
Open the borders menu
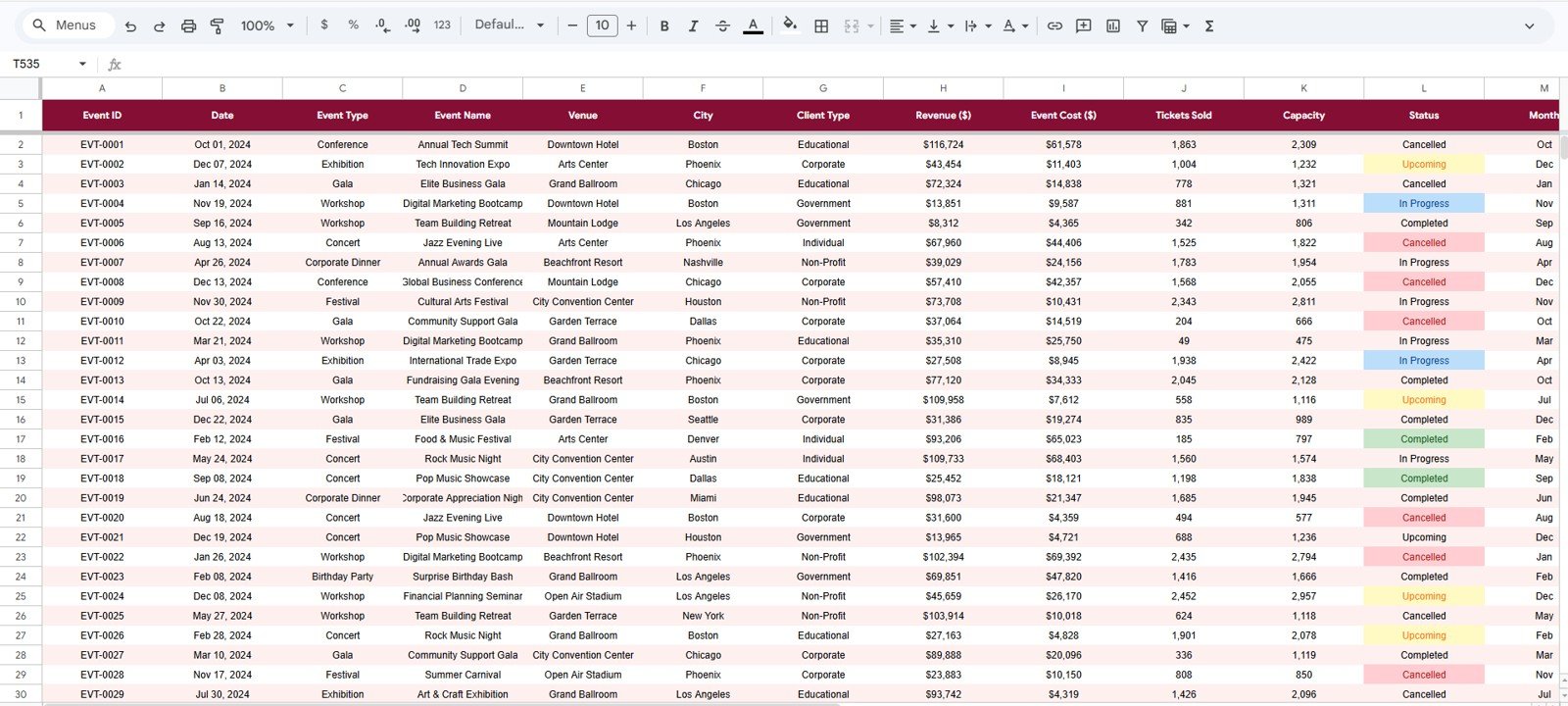(821, 26)
